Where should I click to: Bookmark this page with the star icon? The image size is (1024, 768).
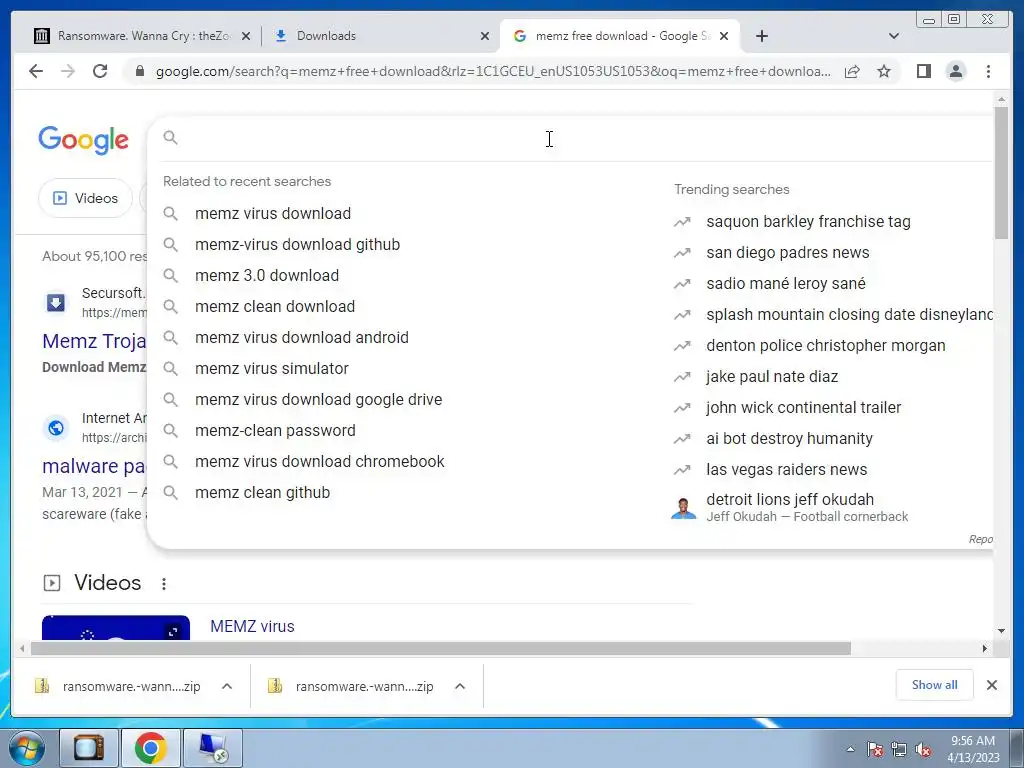click(884, 71)
